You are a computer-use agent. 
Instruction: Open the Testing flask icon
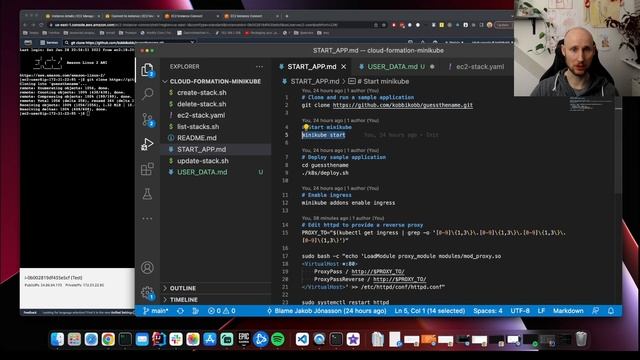tap(147, 194)
